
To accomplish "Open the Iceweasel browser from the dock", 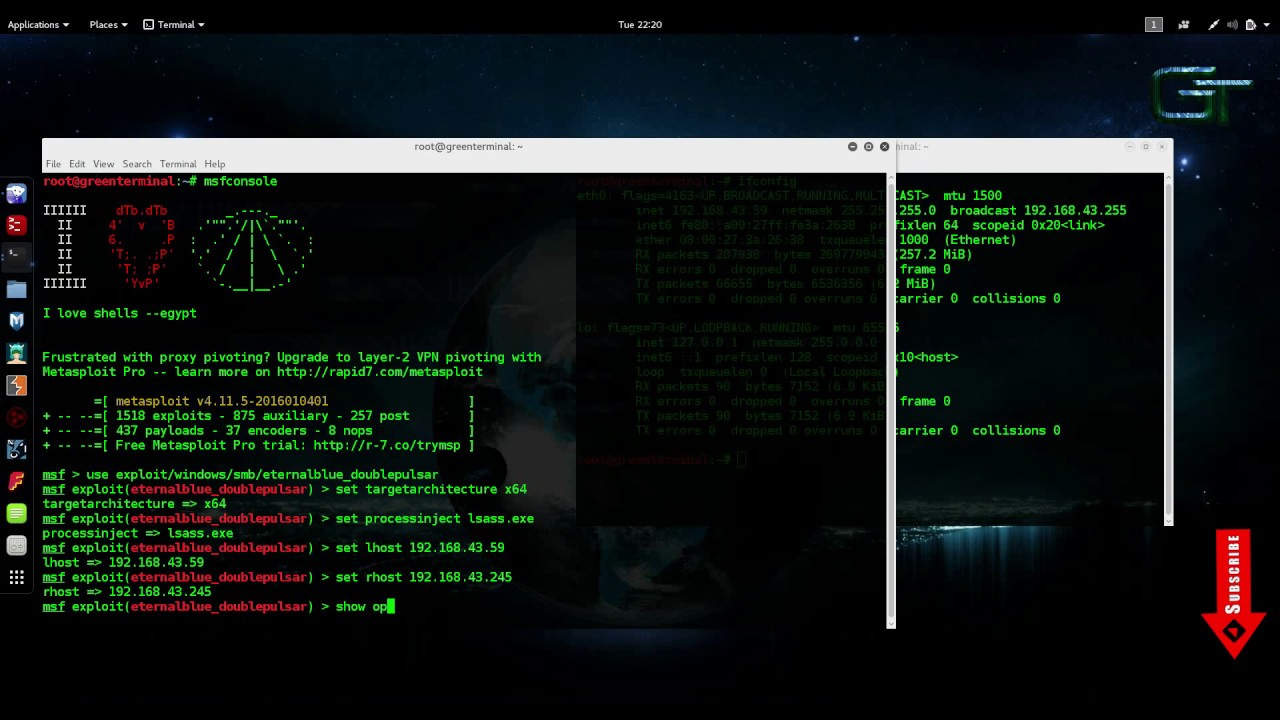I will click(x=16, y=194).
